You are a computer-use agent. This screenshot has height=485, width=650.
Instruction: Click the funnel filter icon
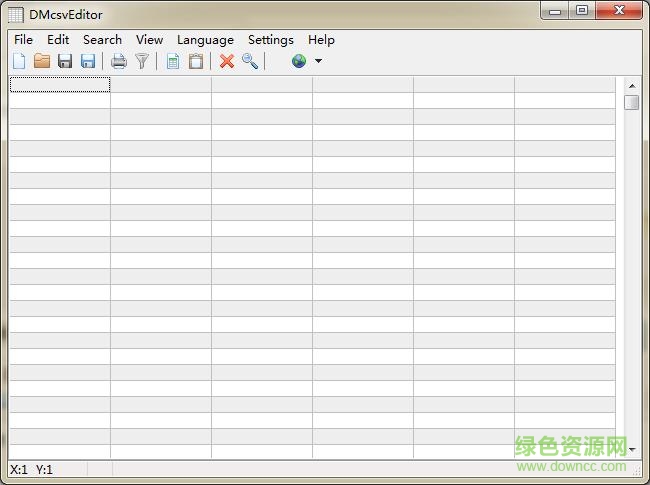(x=142, y=61)
